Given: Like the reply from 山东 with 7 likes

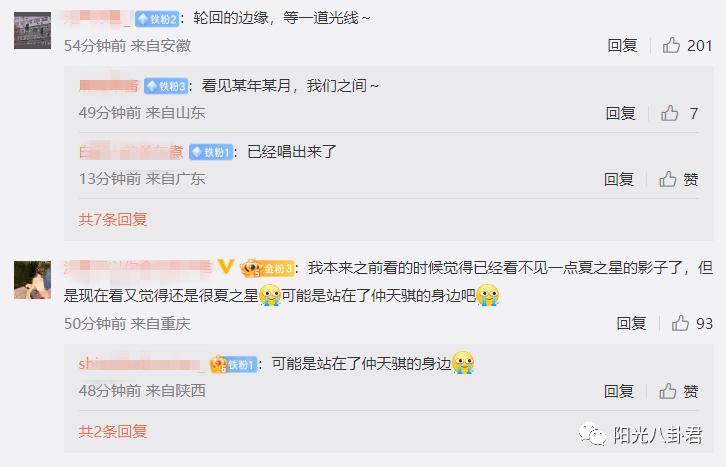Looking at the screenshot, I should [x=679, y=113].
